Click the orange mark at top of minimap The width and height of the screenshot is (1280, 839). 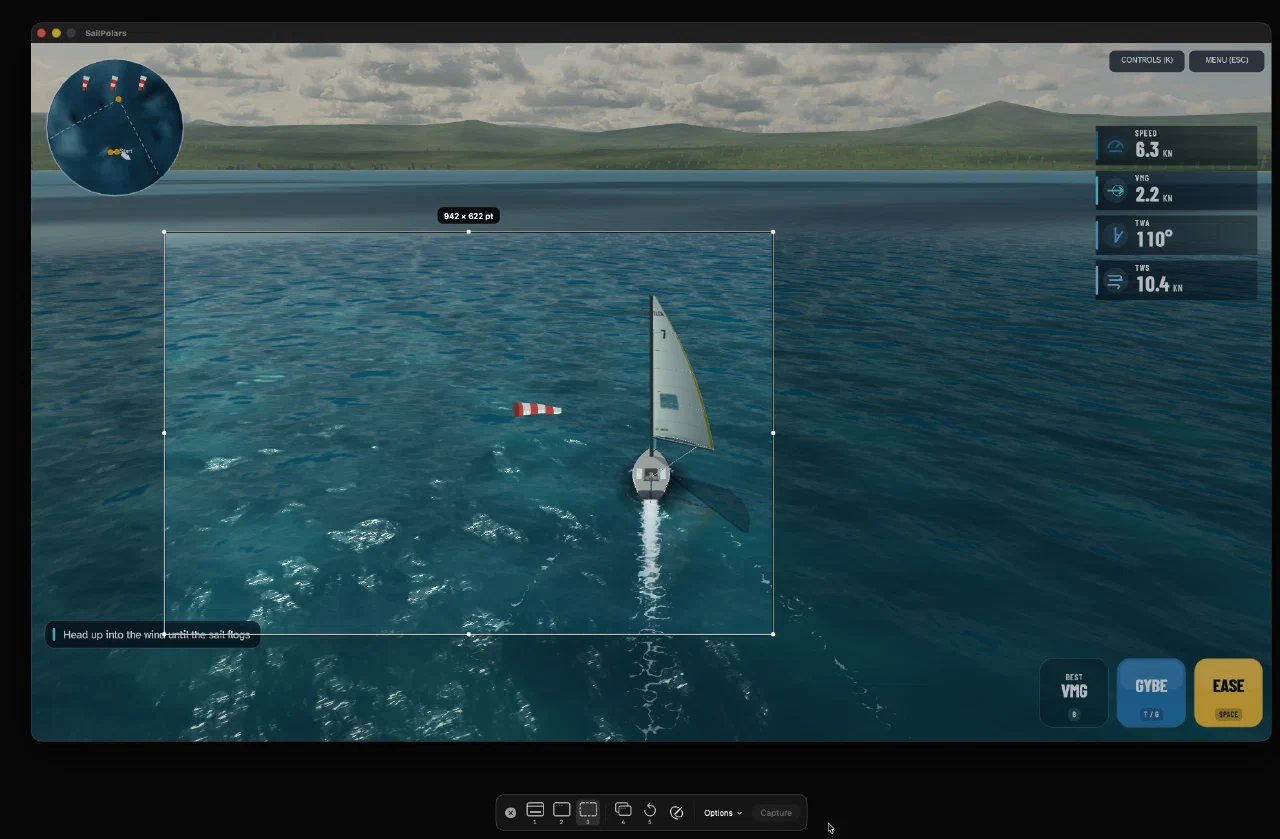(118, 99)
